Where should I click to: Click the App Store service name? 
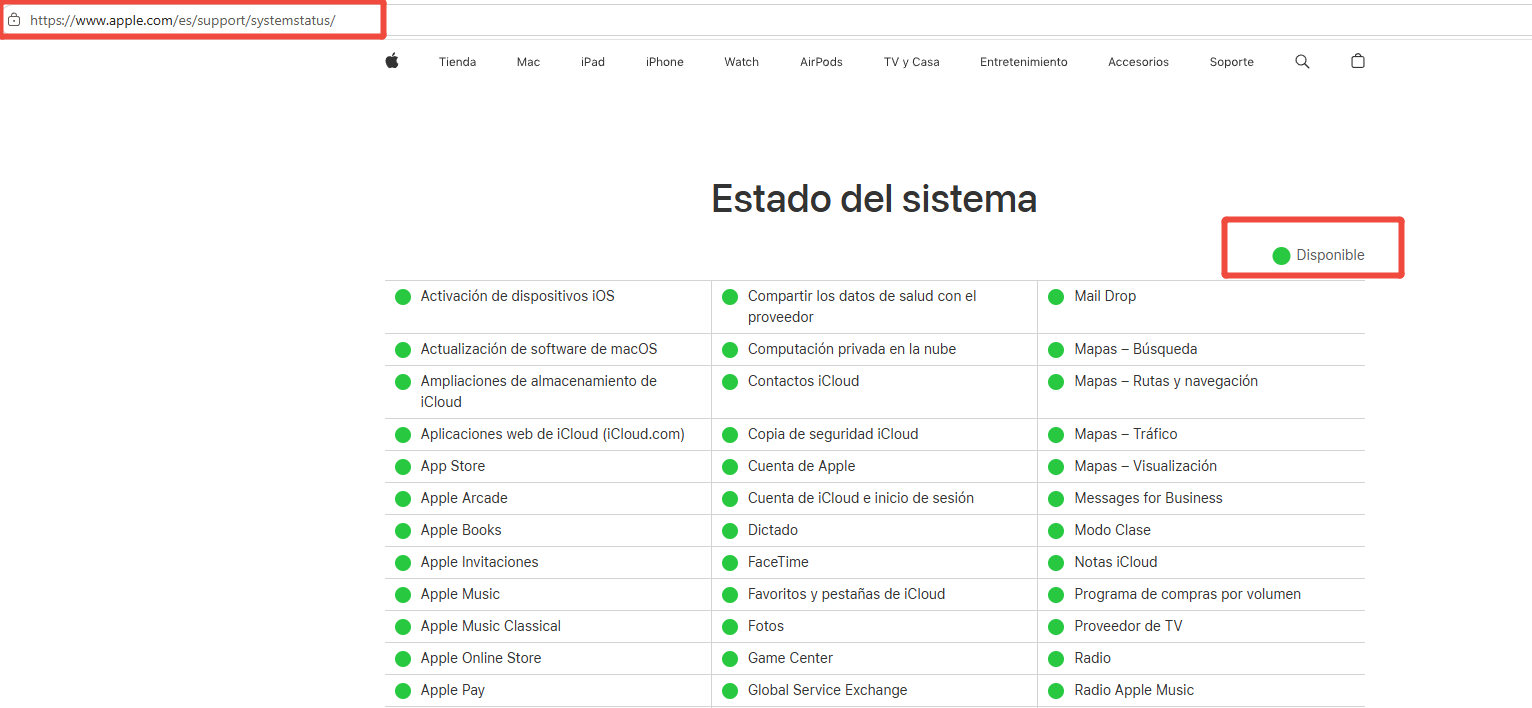click(452, 466)
